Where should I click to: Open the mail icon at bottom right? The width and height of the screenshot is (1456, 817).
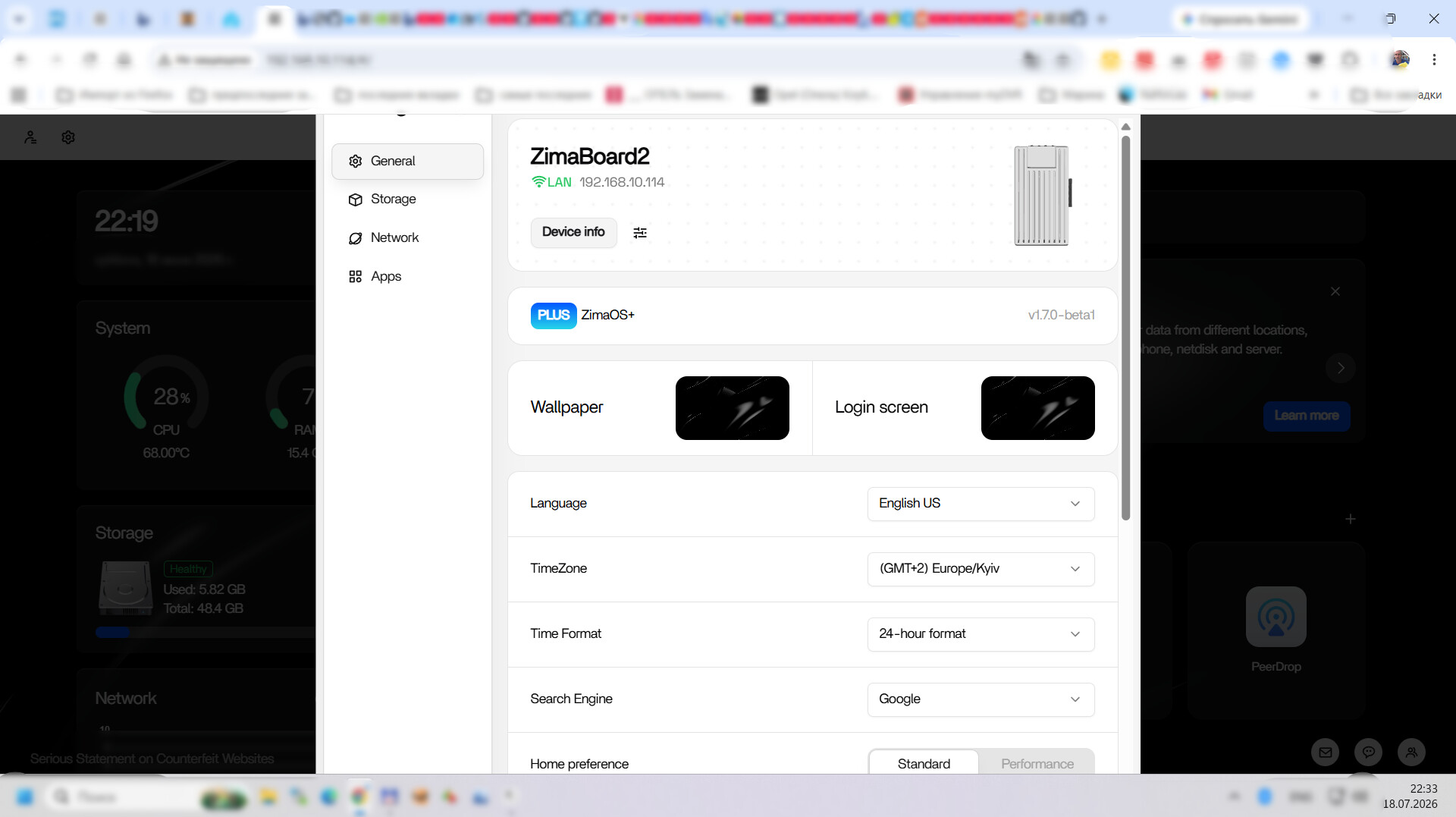point(1326,753)
